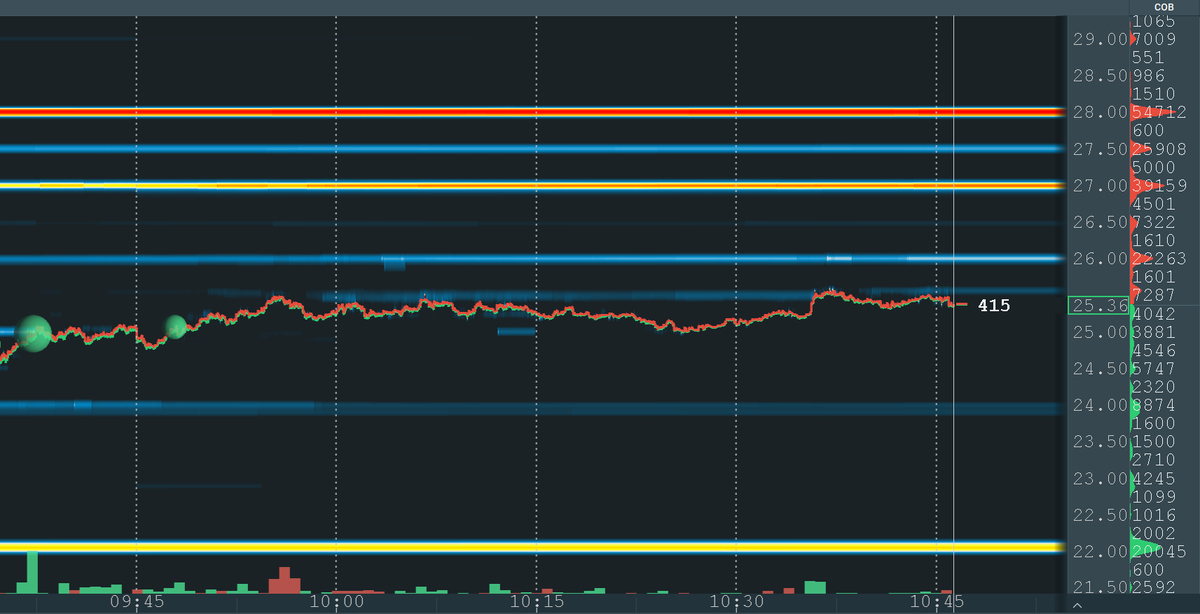Click the COB value 5747
The height and width of the screenshot is (614, 1200).
1154,369
